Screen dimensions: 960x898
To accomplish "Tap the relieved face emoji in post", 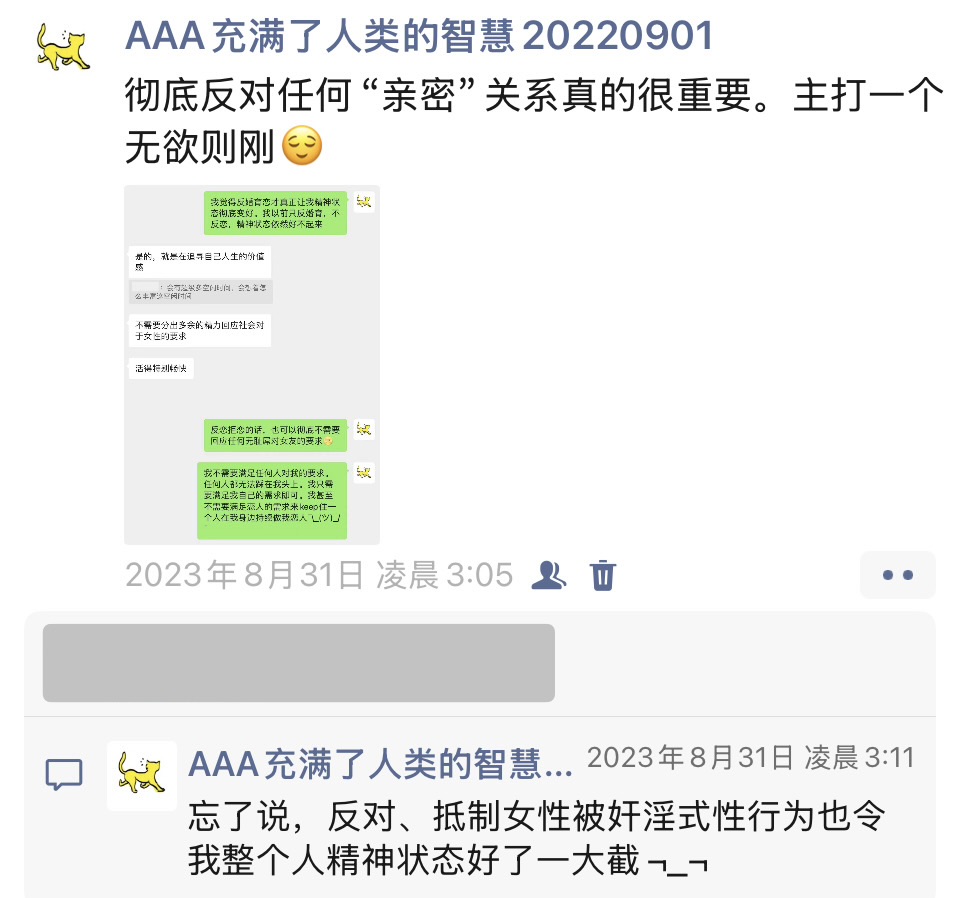I will (302, 146).
